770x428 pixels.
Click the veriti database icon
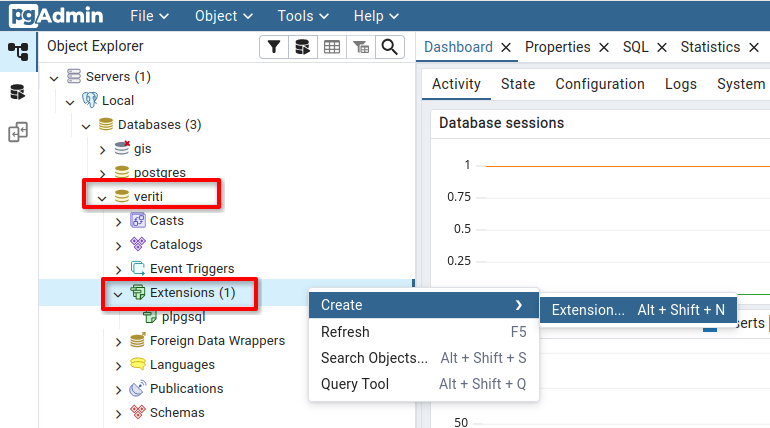(122, 196)
